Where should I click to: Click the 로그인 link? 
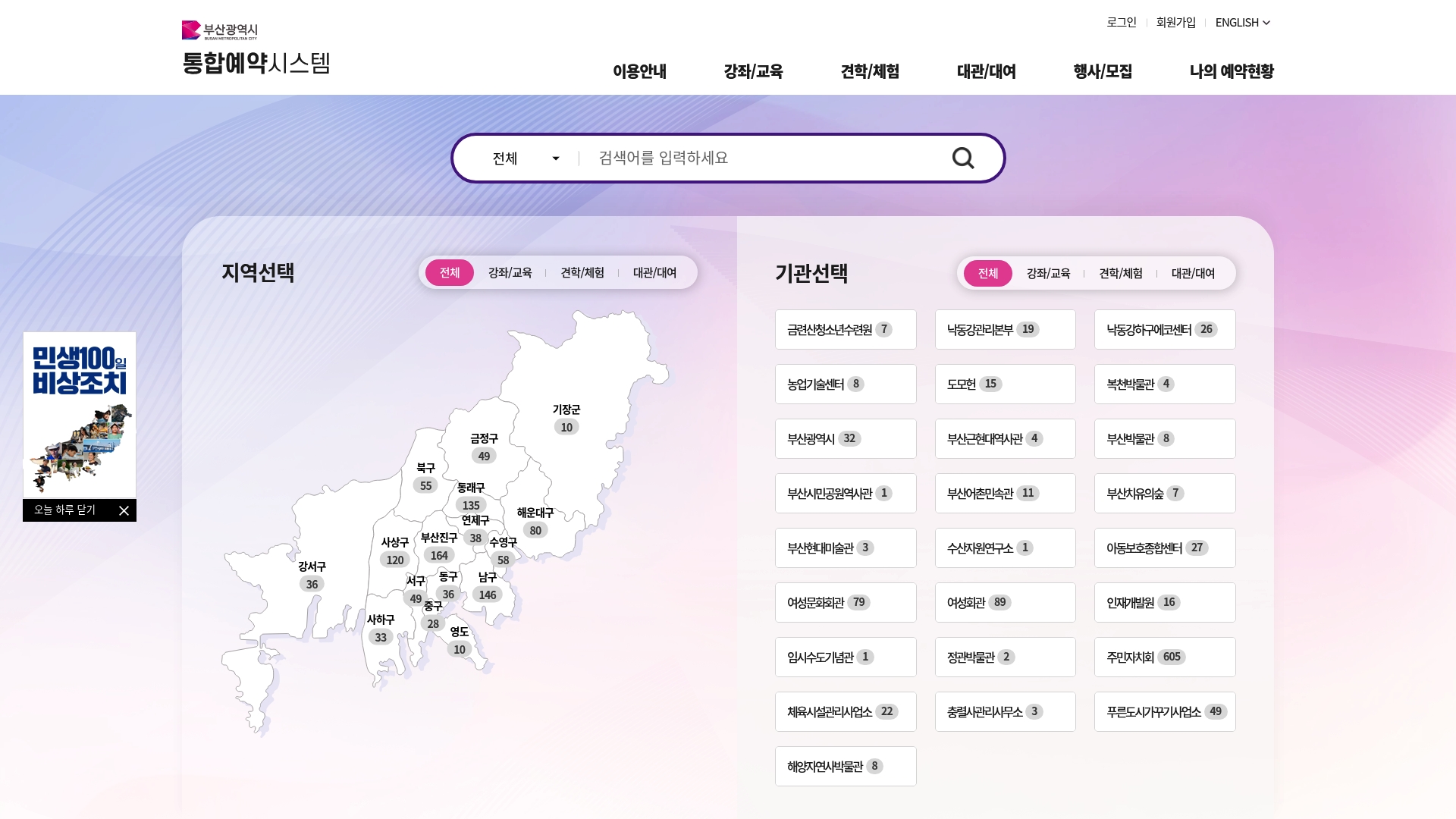point(1121,23)
